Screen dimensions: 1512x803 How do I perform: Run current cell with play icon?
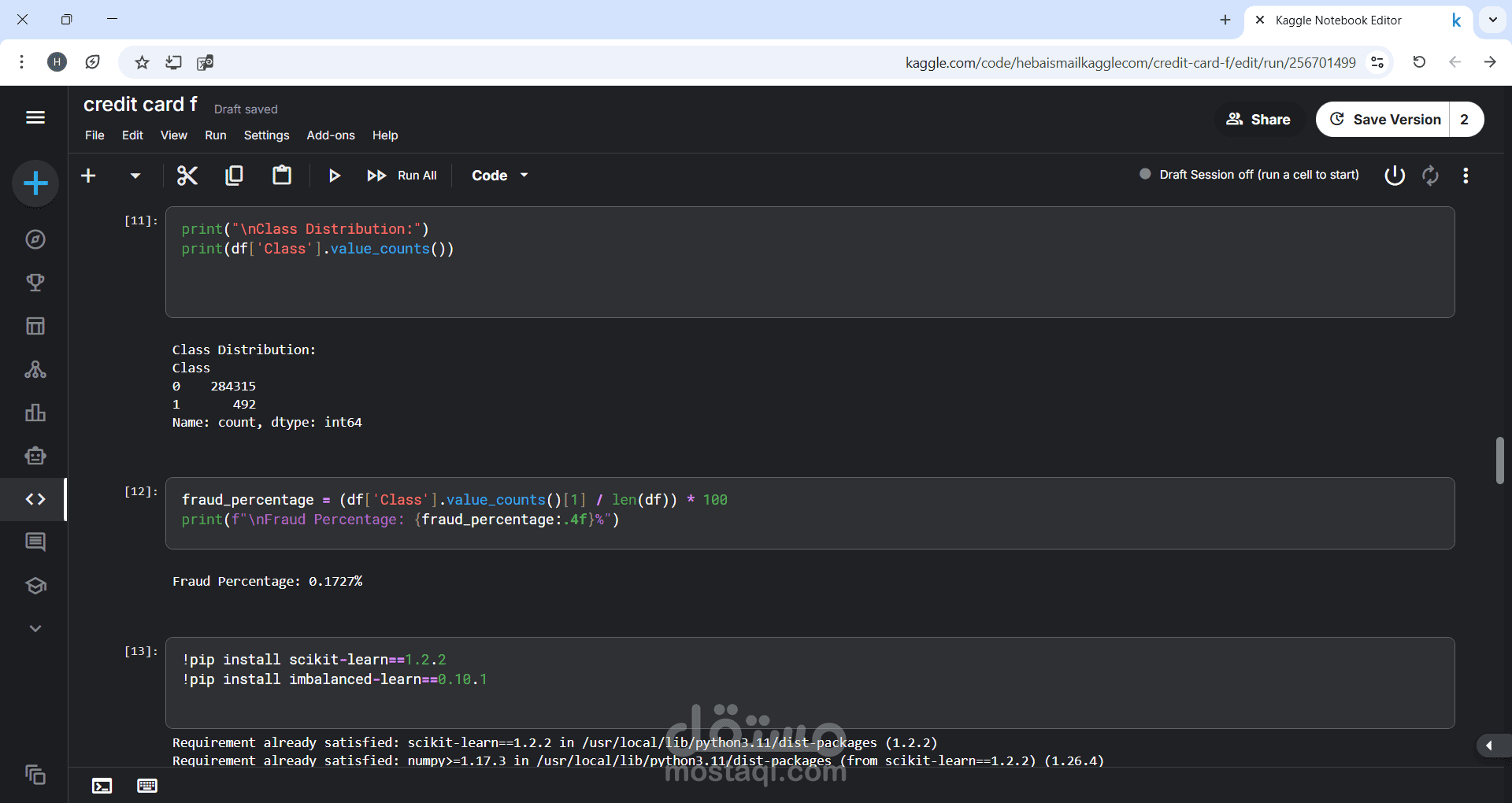(334, 176)
